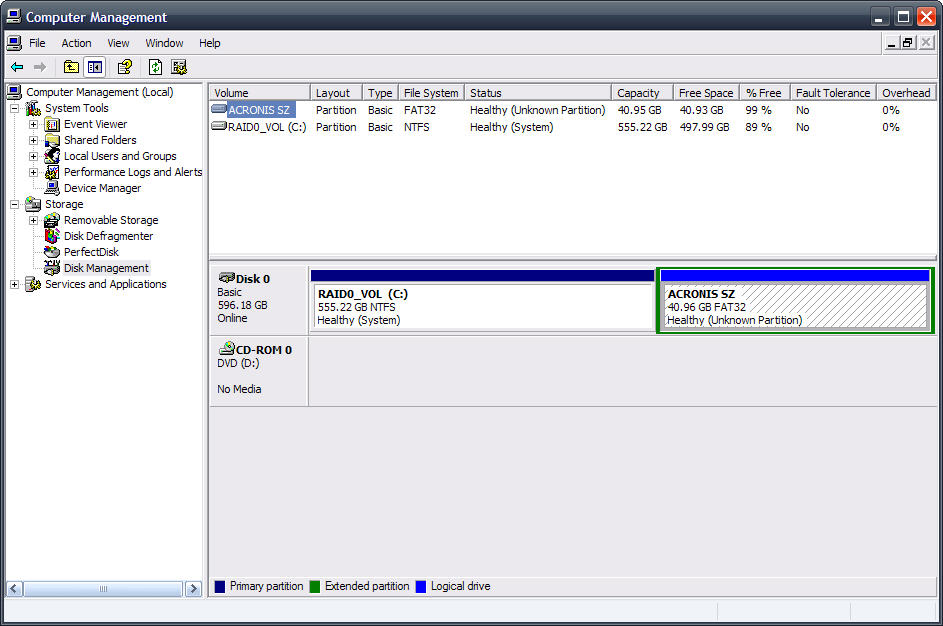Viewport: 943px width, 626px height.
Task: Collapse the Storage node
Action: click(14, 204)
